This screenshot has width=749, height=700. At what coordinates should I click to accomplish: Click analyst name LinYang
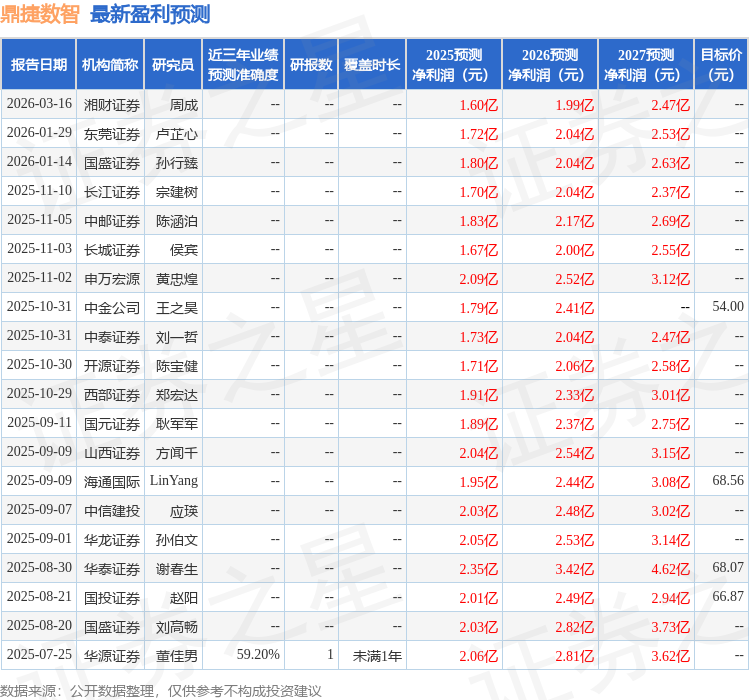coord(174,481)
